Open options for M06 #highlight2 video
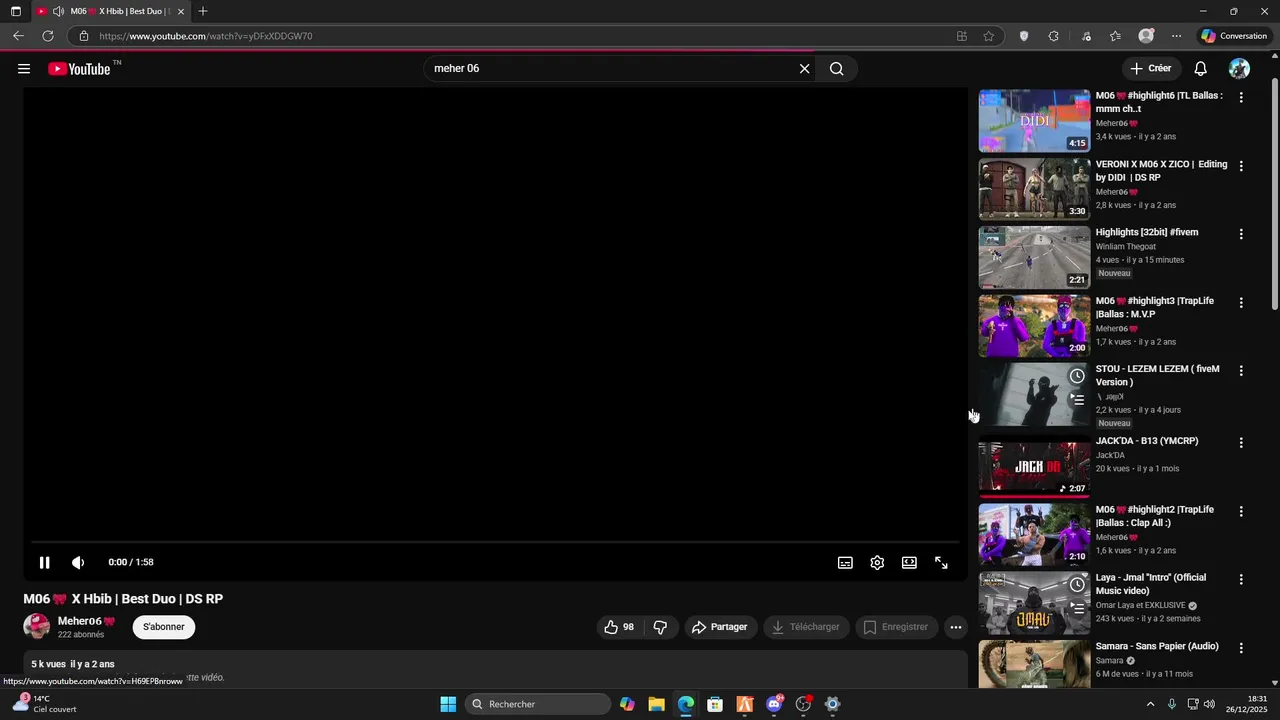Image resolution: width=1280 pixels, height=720 pixels. [x=1241, y=511]
